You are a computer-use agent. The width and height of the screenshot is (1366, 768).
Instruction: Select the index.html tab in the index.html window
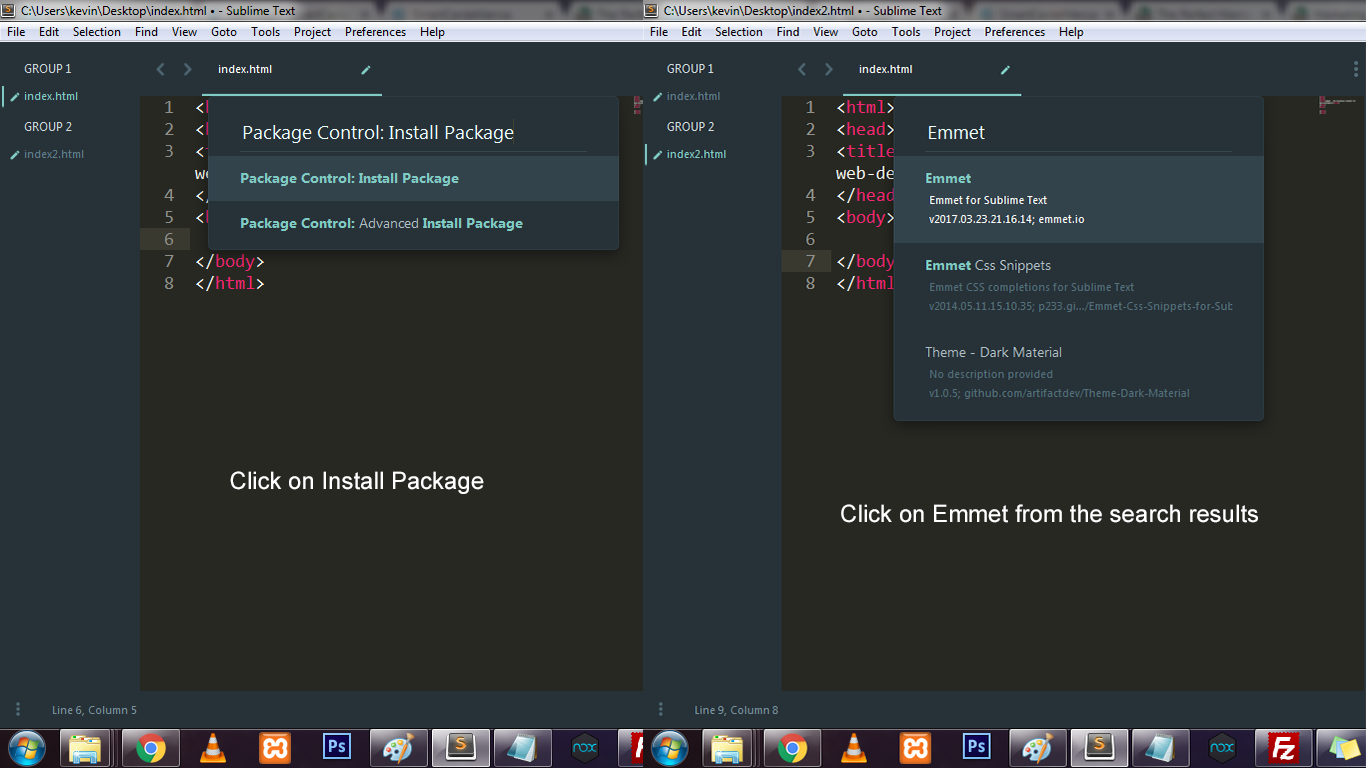(x=292, y=70)
